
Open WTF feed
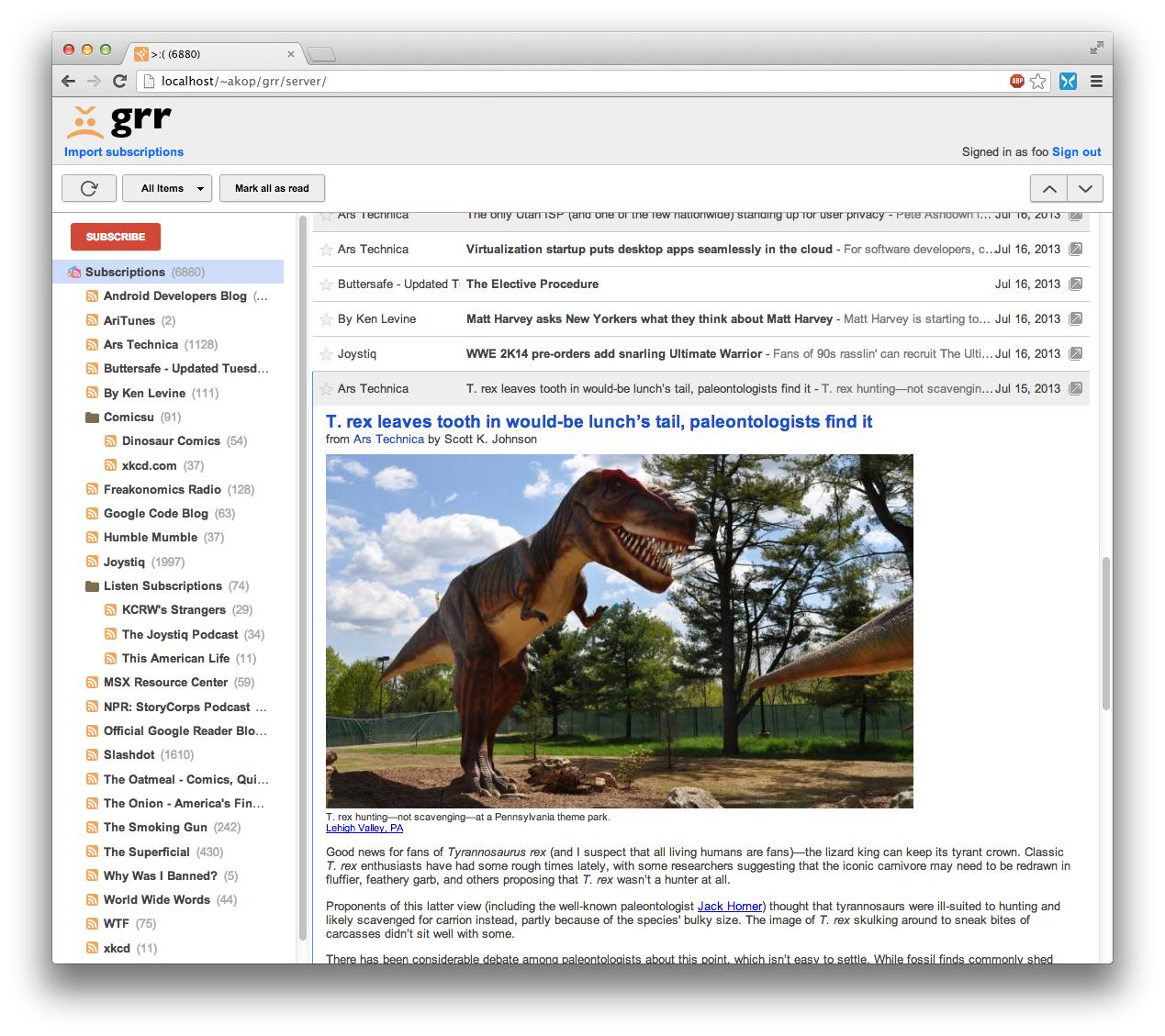pyautogui.click(x=116, y=923)
